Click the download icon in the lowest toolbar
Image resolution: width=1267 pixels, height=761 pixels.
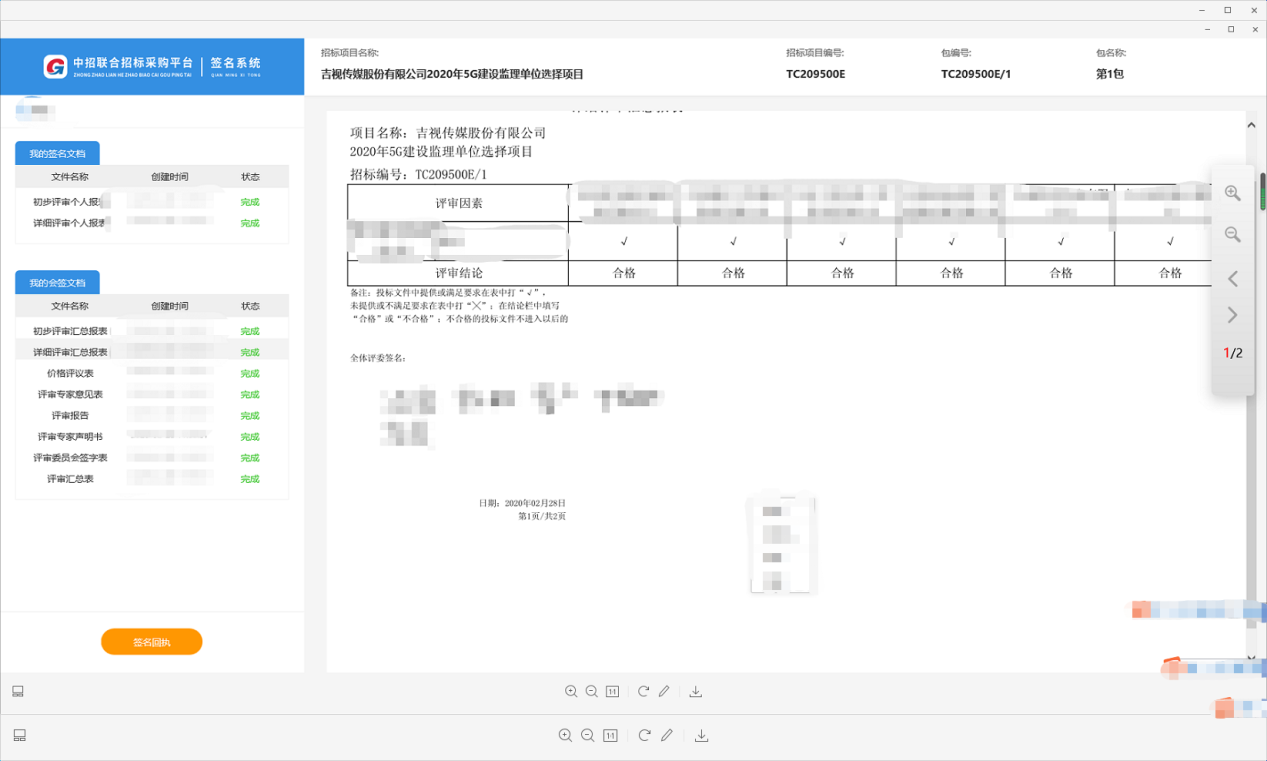pyautogui.click(x=701, y=736)
